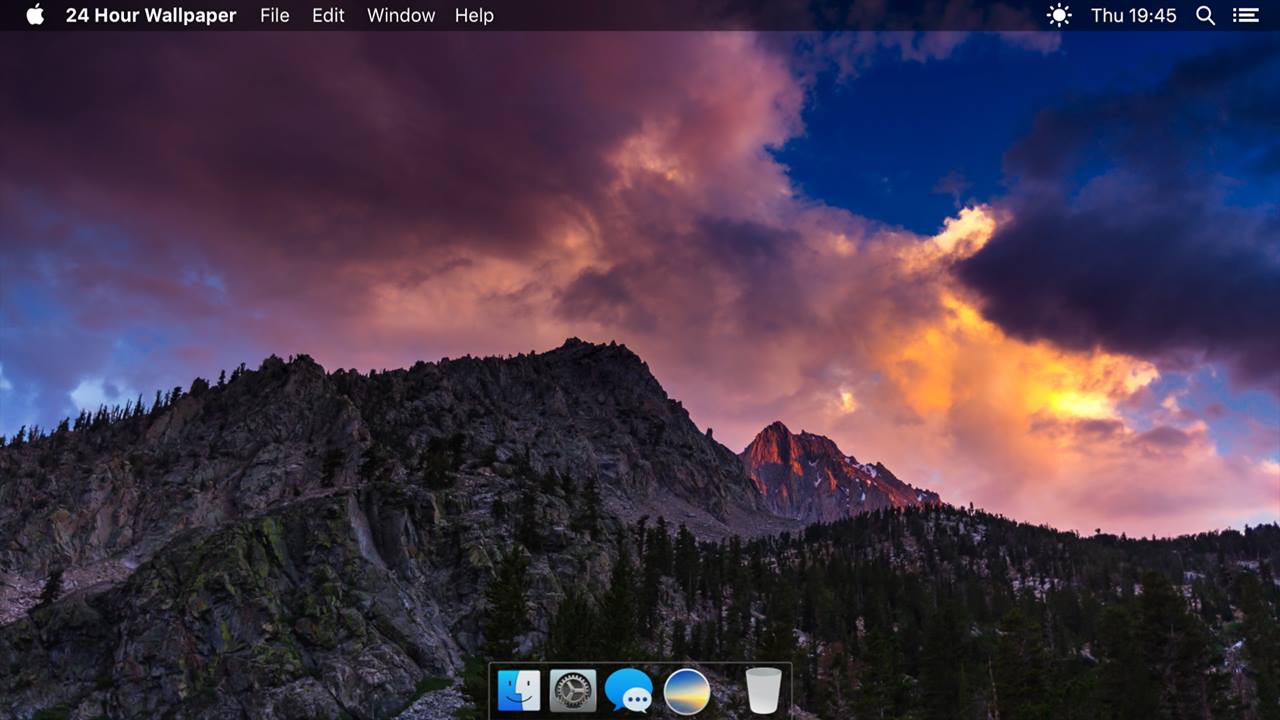1280x720 pixels.
Task: Click the empty menu bar area after Help
Action: coord(770,15)
